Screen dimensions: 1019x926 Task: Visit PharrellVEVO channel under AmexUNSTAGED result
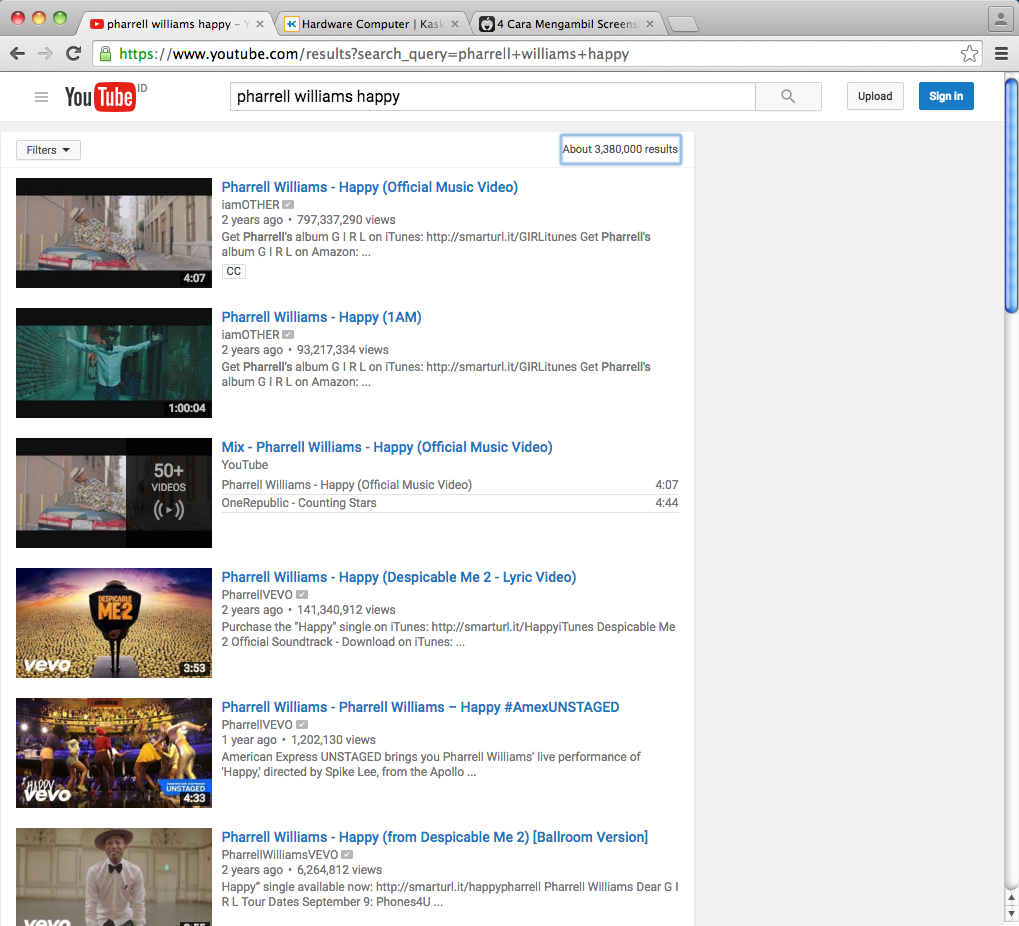(257, 725)
